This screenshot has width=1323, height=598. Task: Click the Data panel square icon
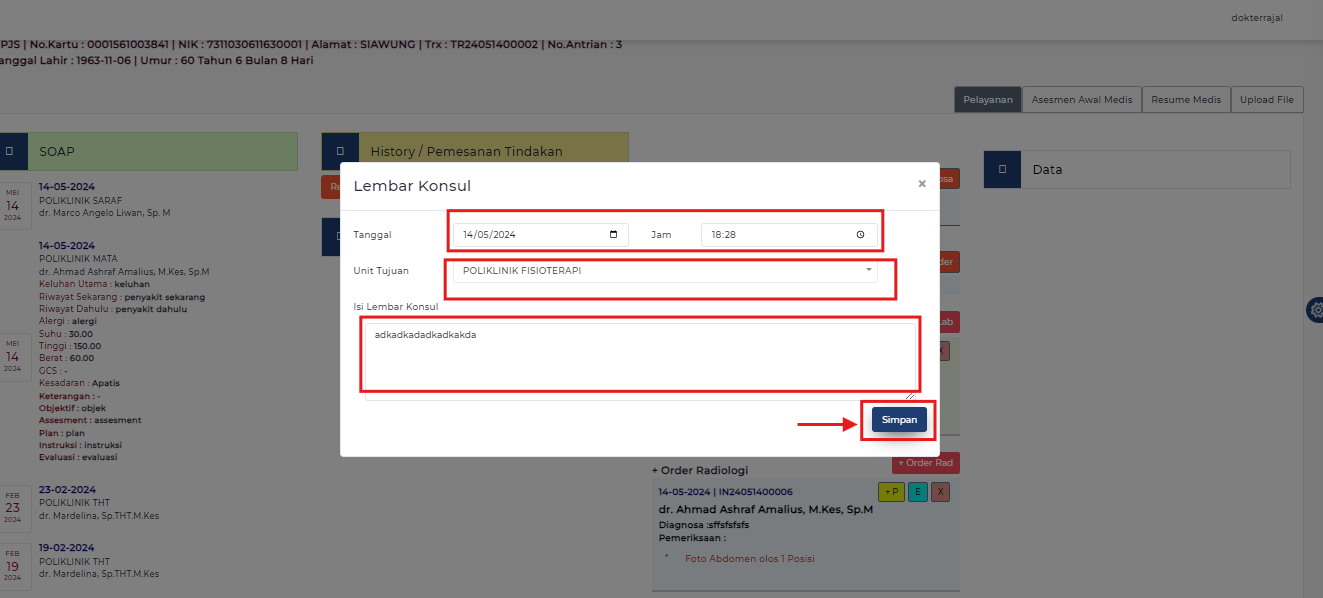pyautogui.click(x=1002, y=169)
